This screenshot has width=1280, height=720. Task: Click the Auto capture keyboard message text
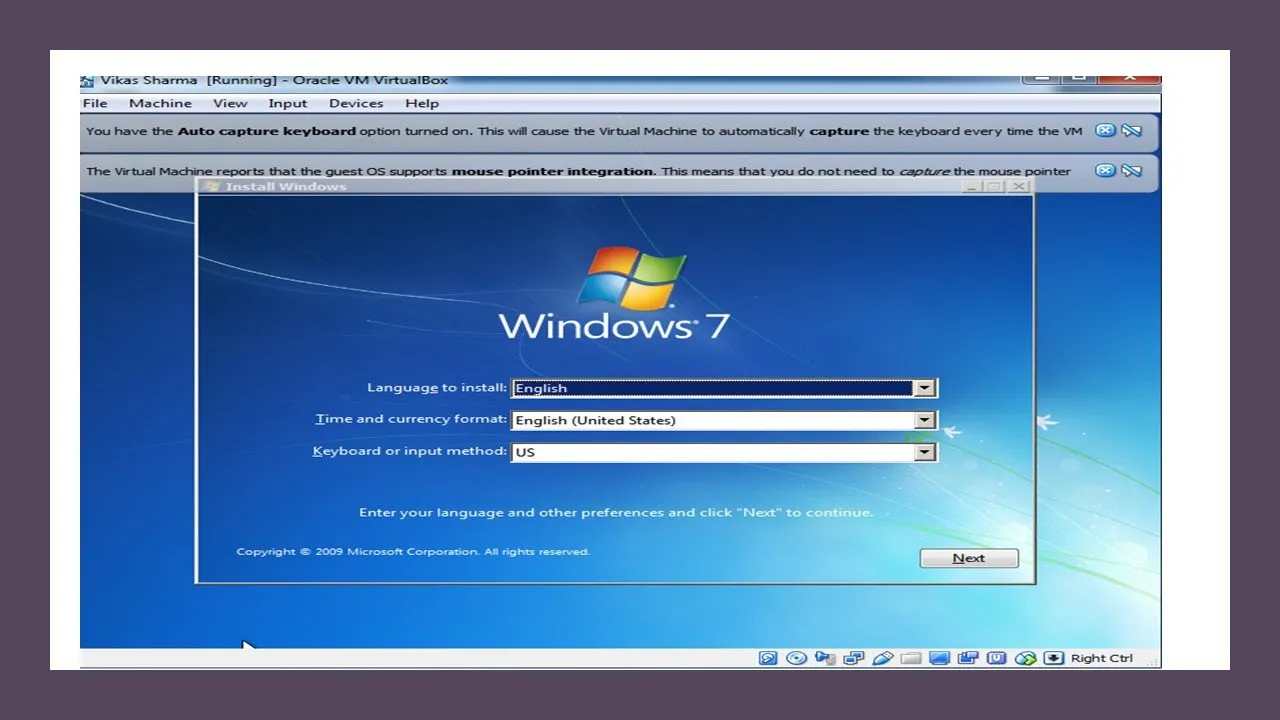coord(584,131)
